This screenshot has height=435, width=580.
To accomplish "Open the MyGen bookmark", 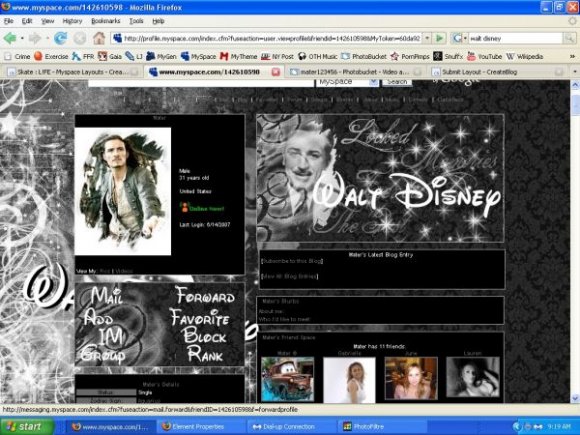I will click(161, 57).
